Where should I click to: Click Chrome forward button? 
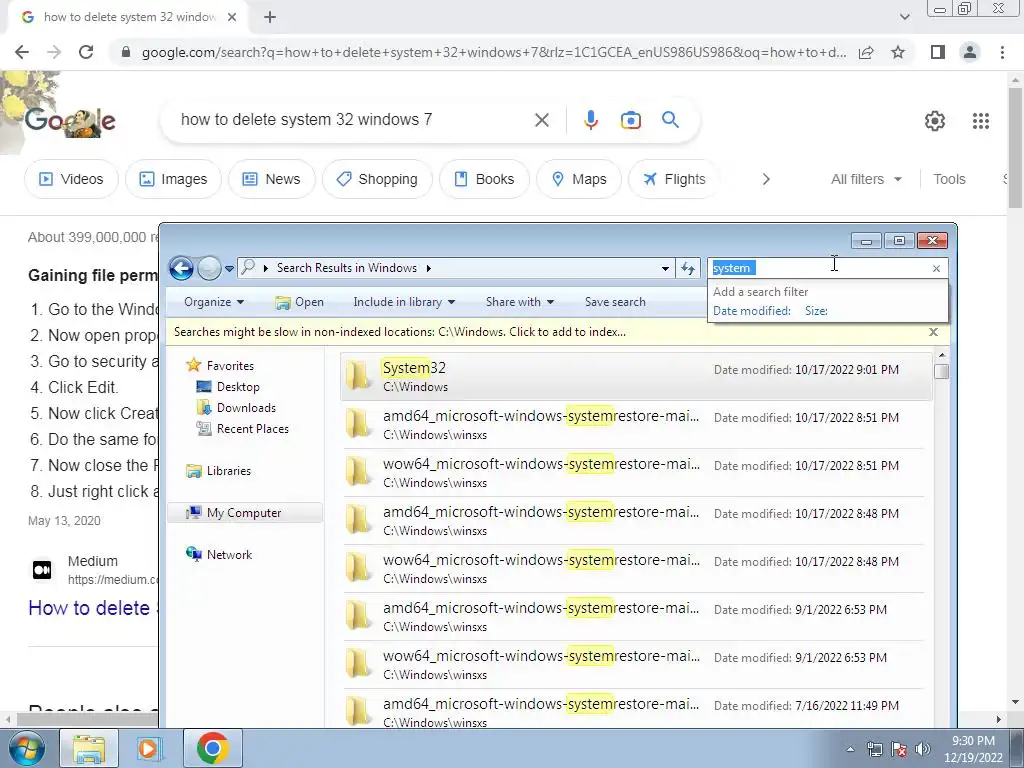pyautogui.click(x=54, y=52)
